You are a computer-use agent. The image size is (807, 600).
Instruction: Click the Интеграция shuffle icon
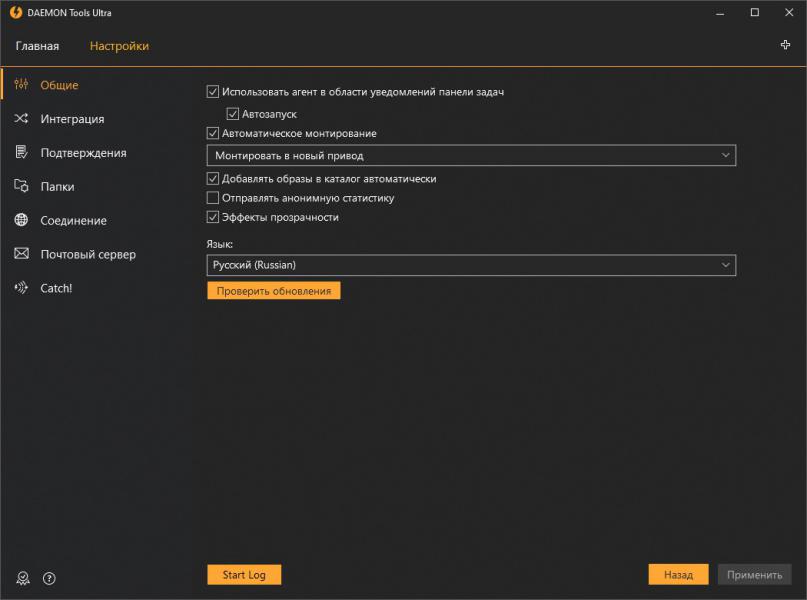pyautogui.click(x=21, y=119)
